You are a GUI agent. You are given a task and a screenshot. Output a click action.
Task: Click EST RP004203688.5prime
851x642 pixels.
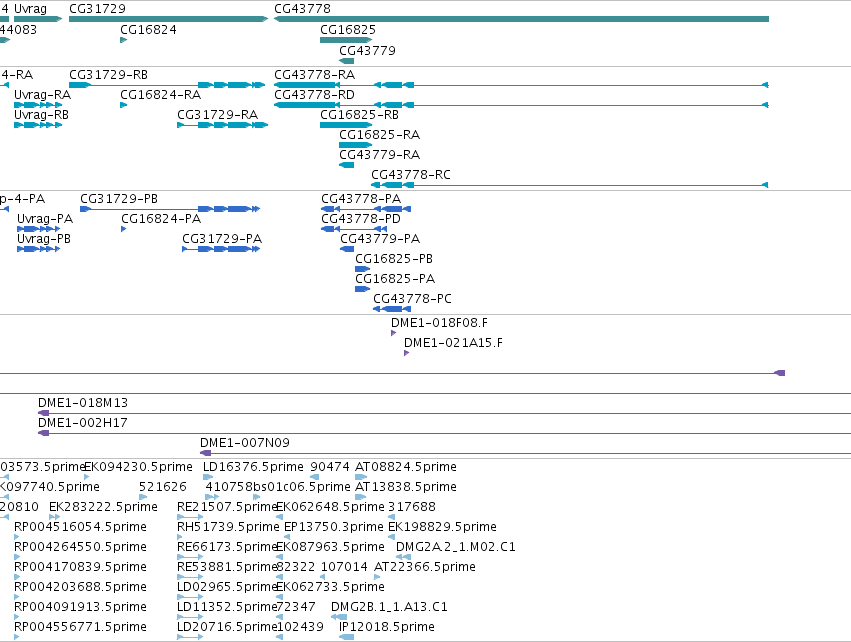17,597
